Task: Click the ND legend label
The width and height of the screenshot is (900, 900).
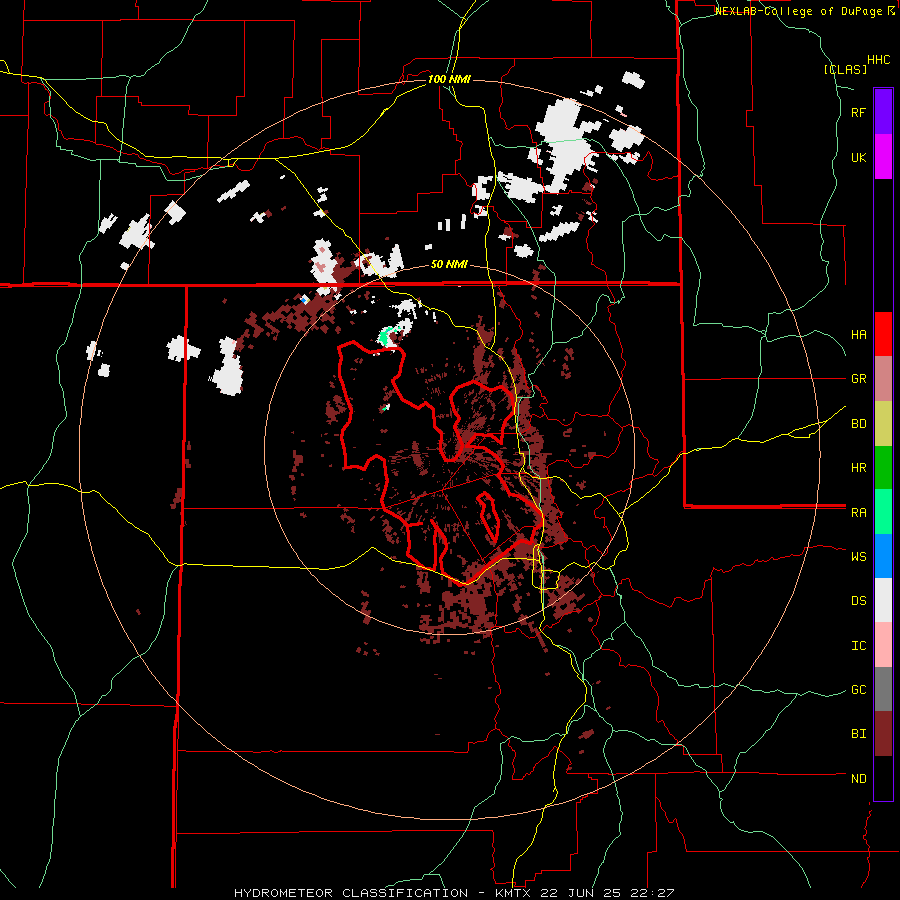Action: (858, 779)
